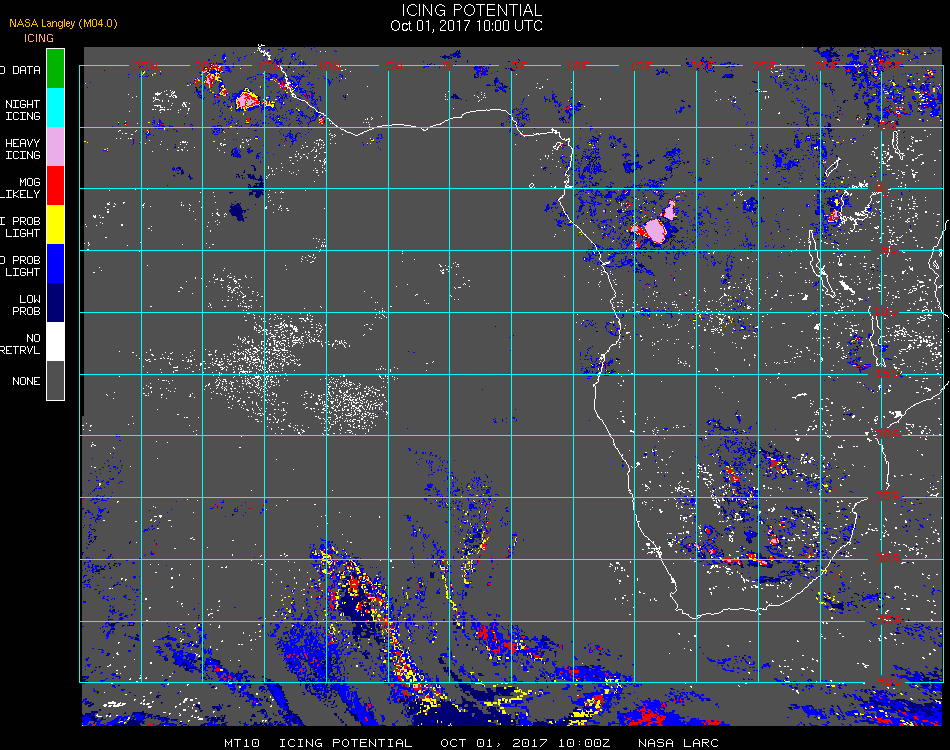This screenshot has width=950, height=750.
Task: Click the orange ICING legend heading
Action: point(39,38)
